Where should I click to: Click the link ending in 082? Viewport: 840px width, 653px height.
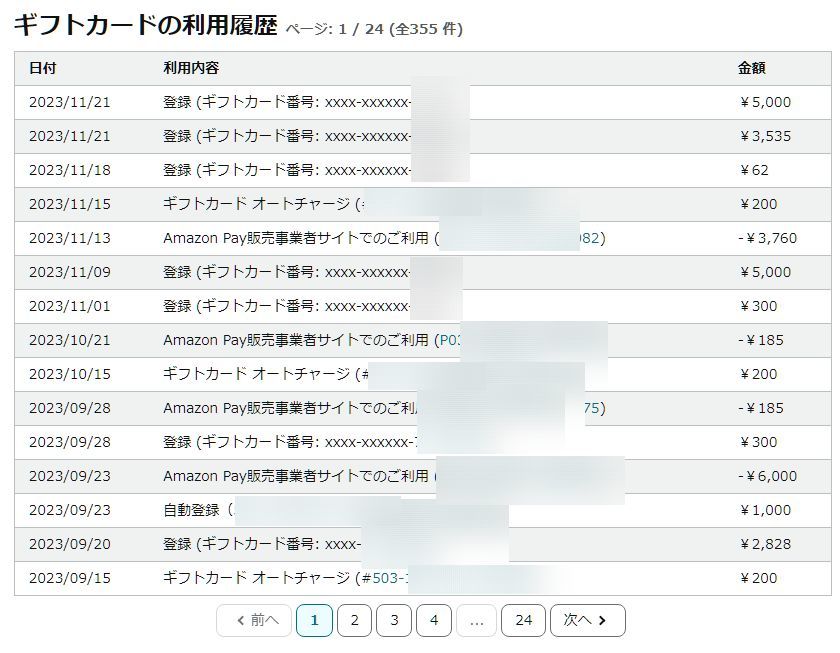pos(590,238)
